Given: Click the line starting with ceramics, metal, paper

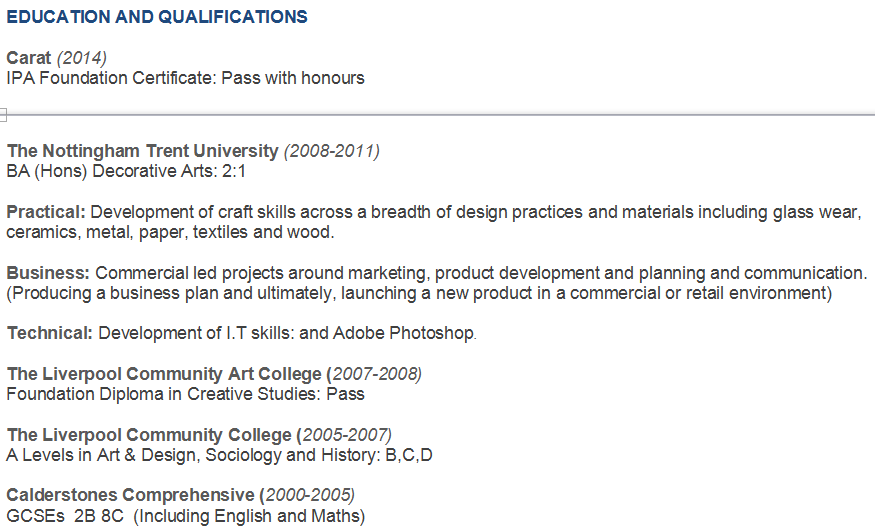Looking at the screenshot, I should click(170, 232).
